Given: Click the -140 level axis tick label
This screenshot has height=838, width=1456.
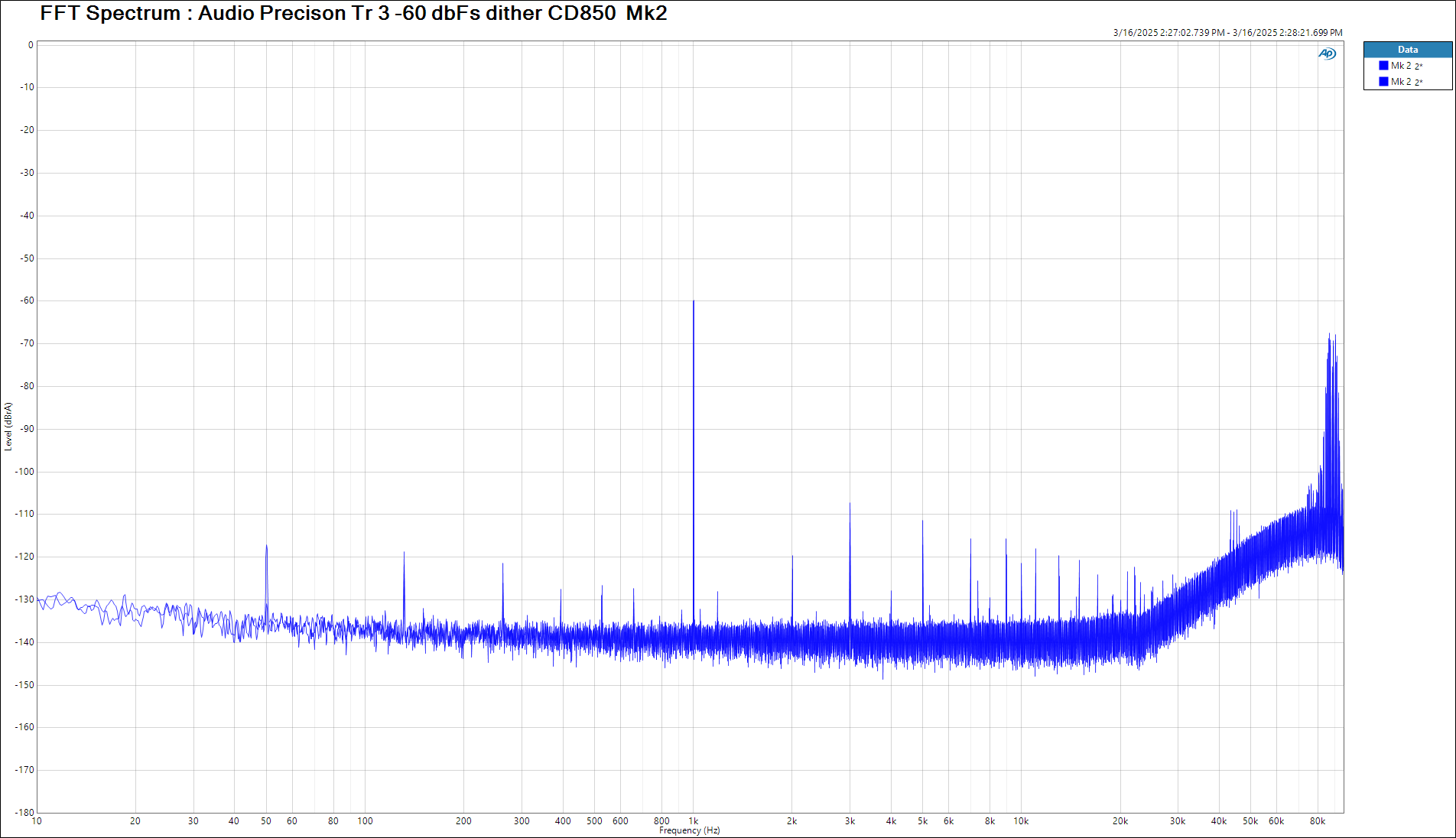Looking at the screenshot, I should (25, 642).
